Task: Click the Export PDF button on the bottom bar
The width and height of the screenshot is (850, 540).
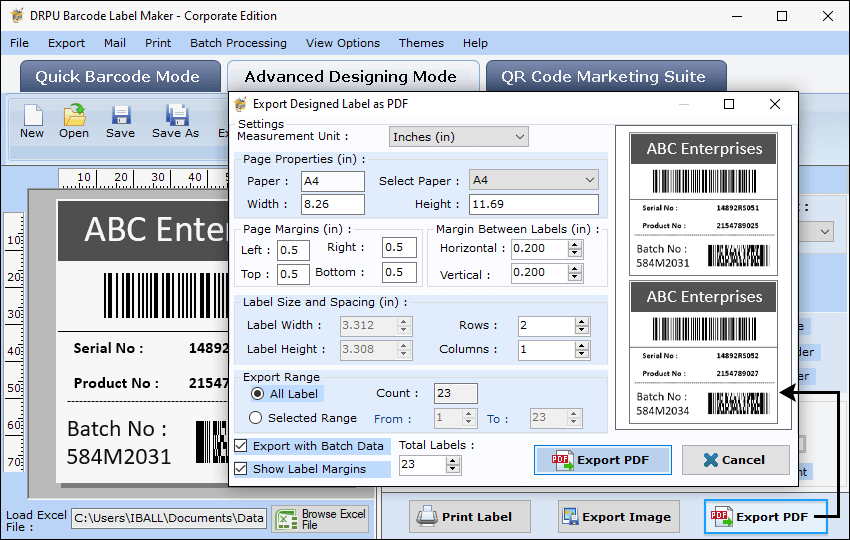Action: tap(765, 517)
